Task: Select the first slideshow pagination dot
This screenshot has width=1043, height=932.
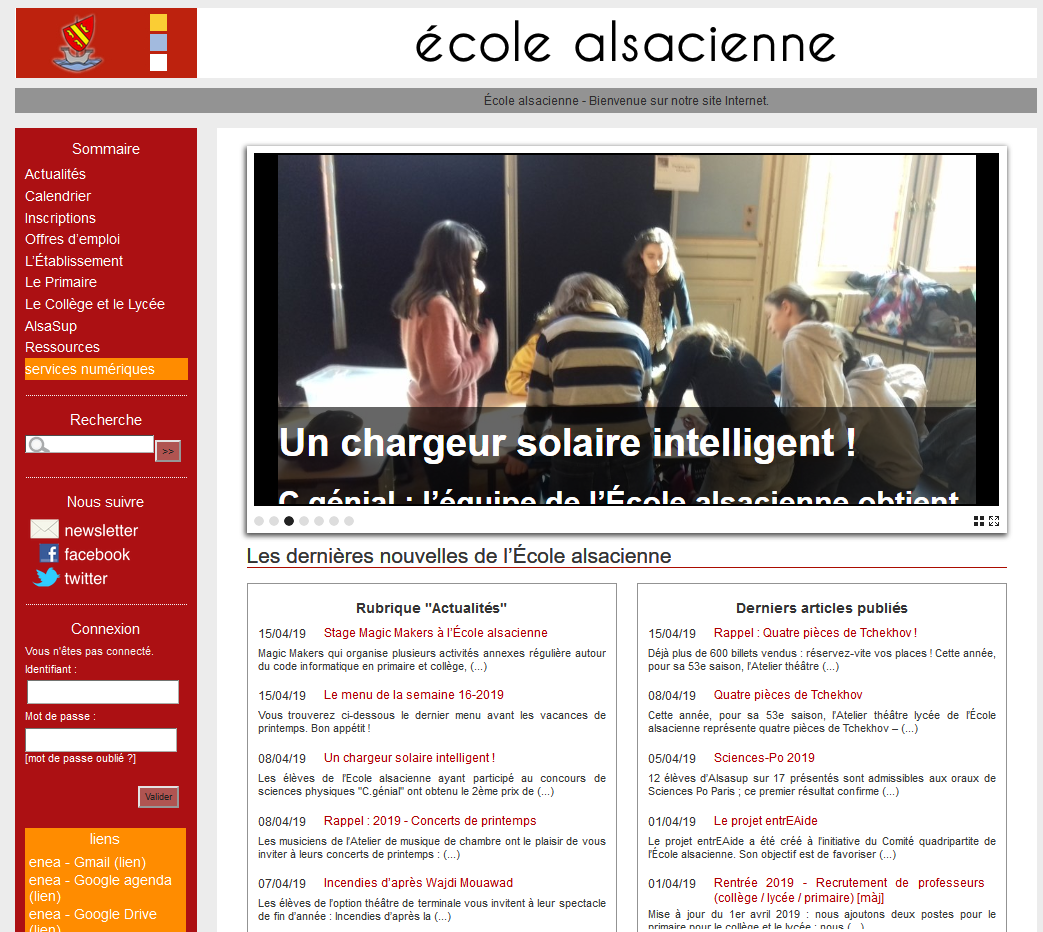Action: (x=259, y=521)
